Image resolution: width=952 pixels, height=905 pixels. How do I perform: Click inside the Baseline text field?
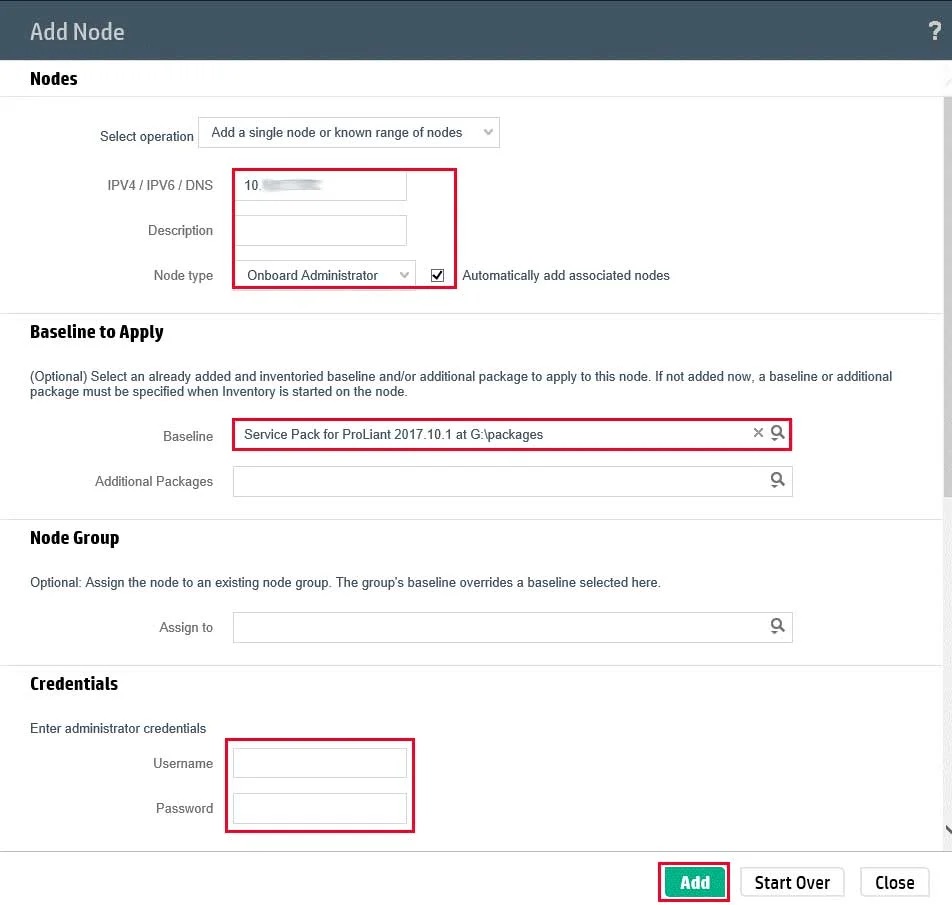490,434
